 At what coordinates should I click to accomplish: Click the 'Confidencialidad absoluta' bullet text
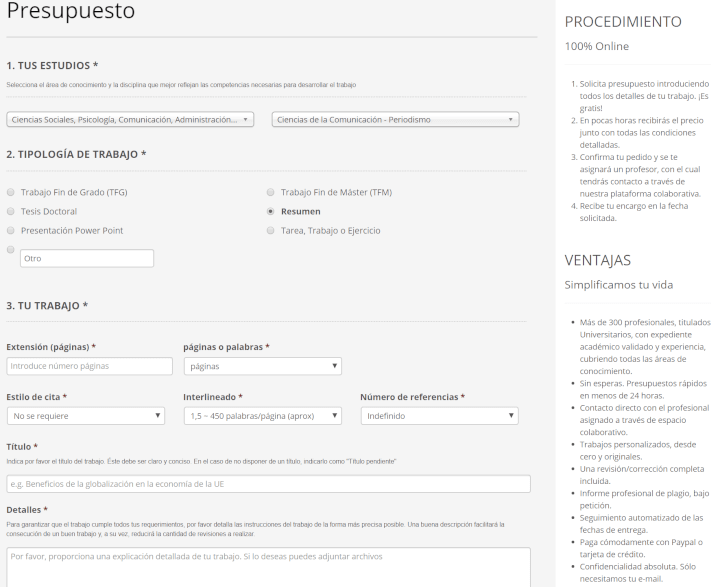point(637,572)
